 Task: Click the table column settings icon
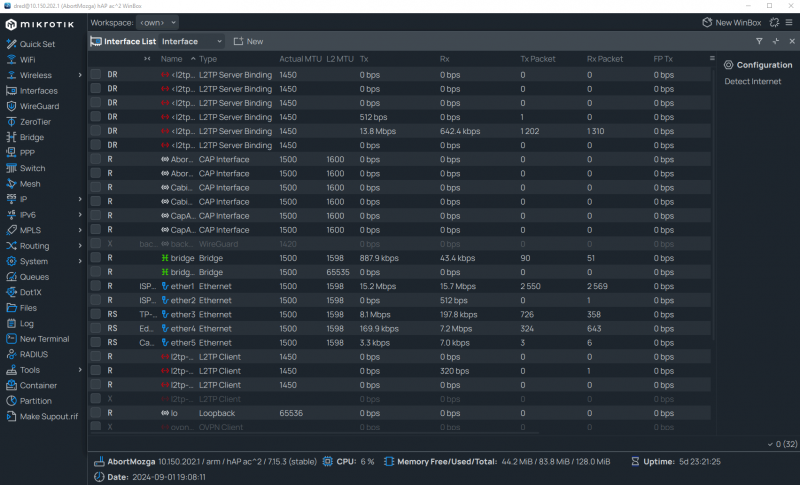coord(712,59)
